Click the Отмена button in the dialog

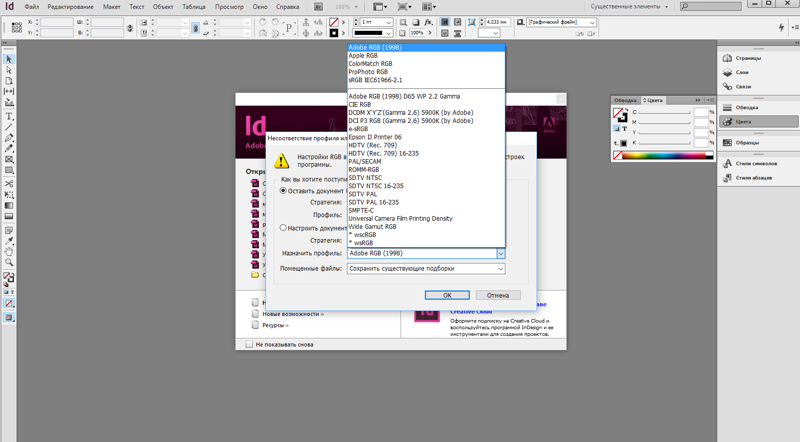498,295
